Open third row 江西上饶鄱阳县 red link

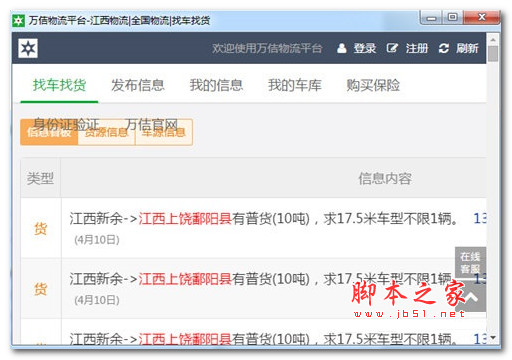tap(185, 338)
